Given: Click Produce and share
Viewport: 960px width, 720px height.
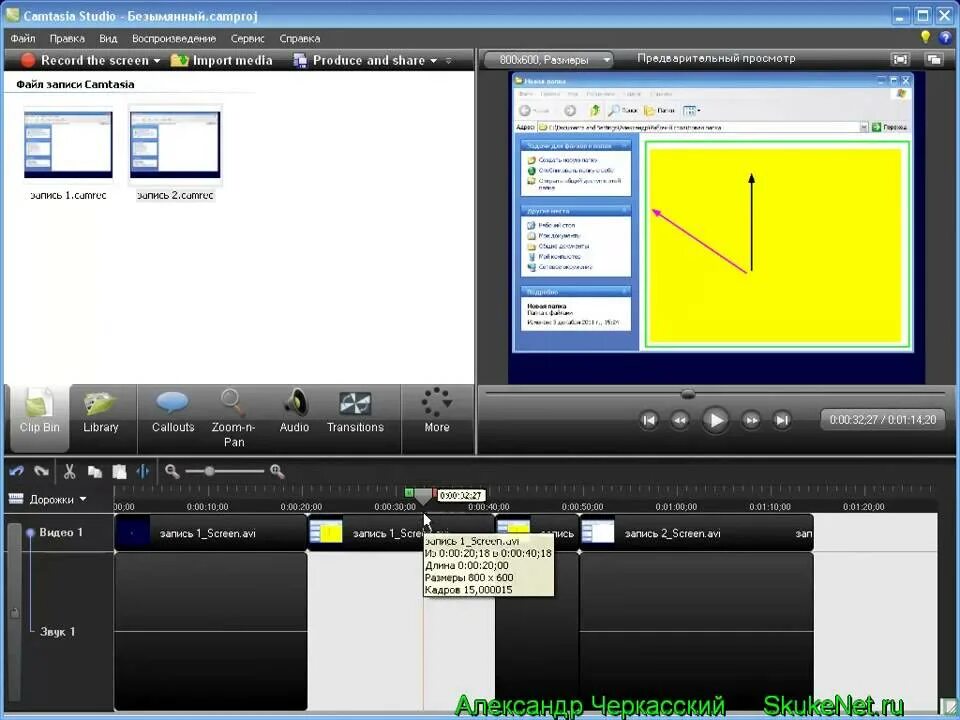Looking at the screenshot, I should pyautogui.click(x=359, y=60).
